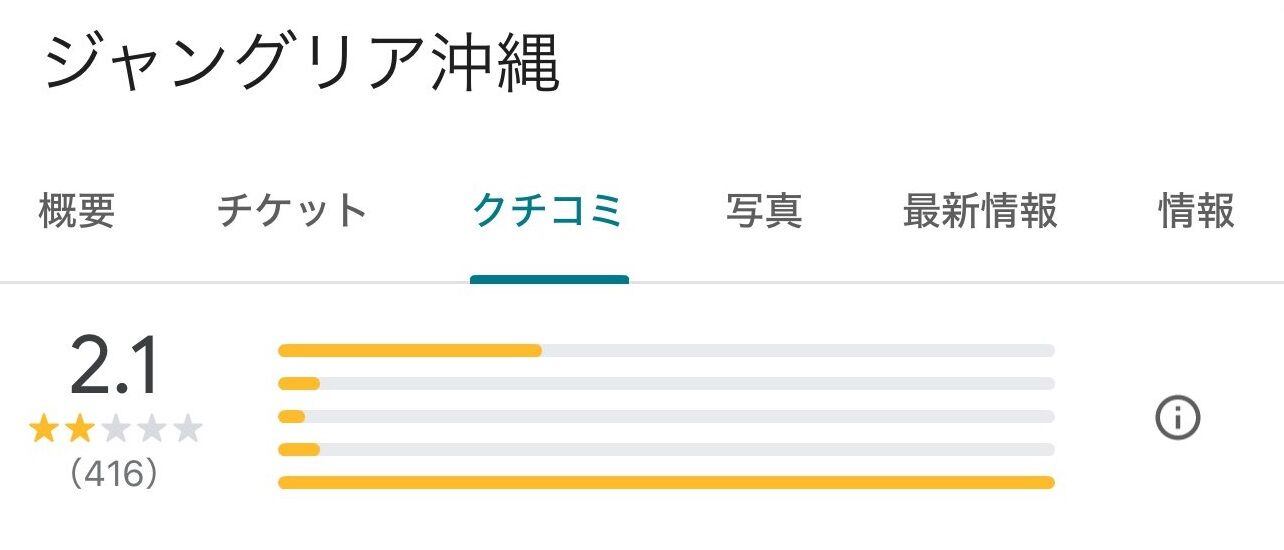Filter by the top five-star rating bar
Screen dimensions: 1284x550
(x=666, y=350)
